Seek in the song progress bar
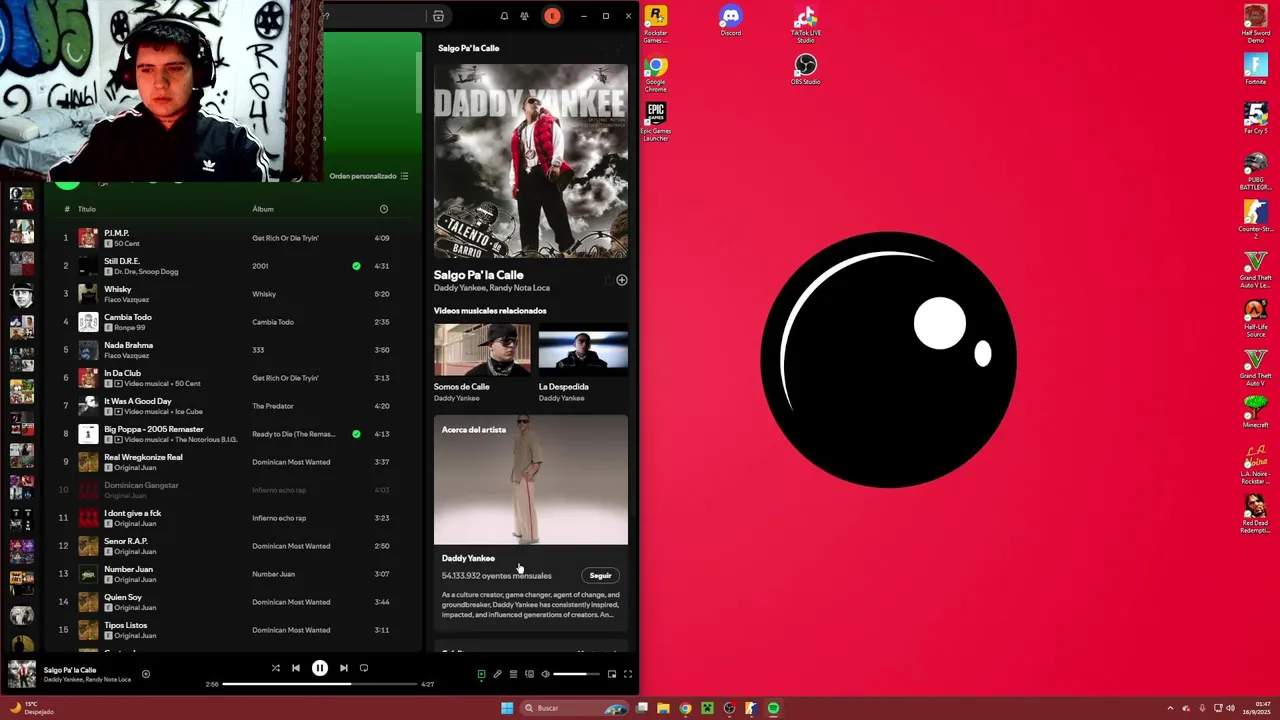The image size is (1280, 720). pos(319,684)
